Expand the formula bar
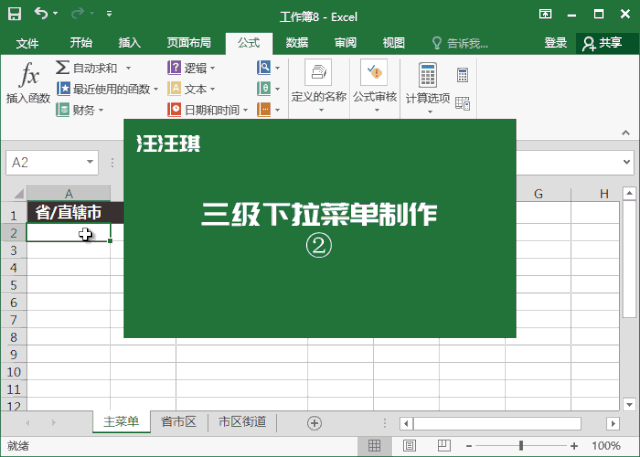 click(627, 162)
